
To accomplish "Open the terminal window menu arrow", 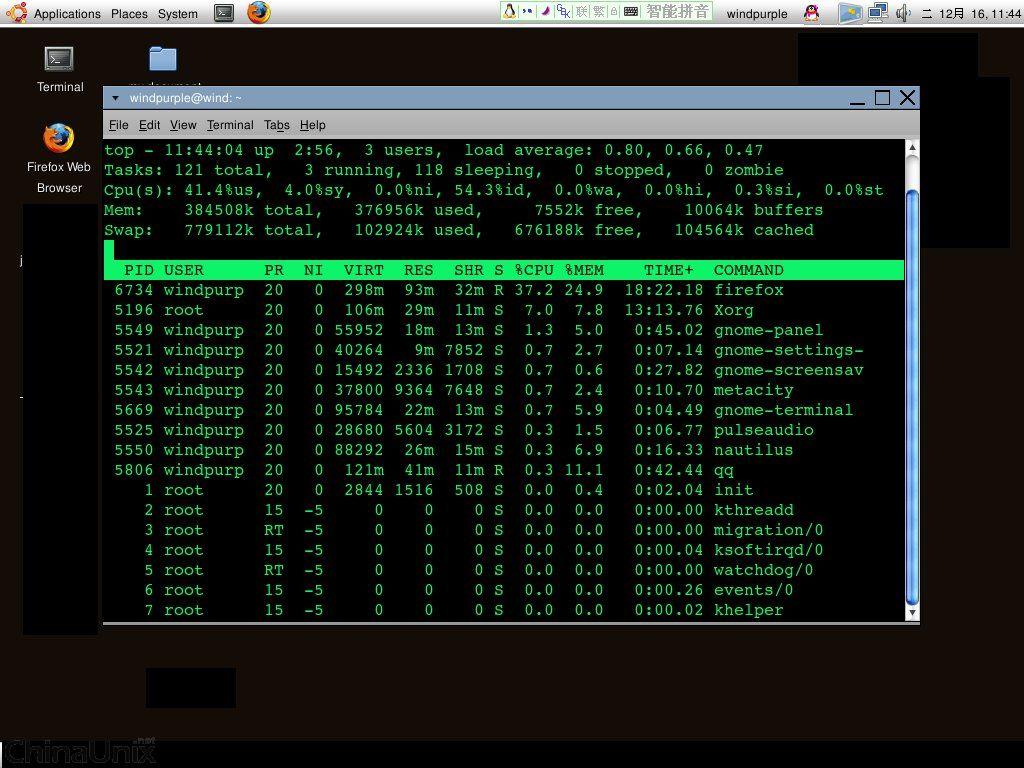I will pyautogui.click(x=115, y=98).
